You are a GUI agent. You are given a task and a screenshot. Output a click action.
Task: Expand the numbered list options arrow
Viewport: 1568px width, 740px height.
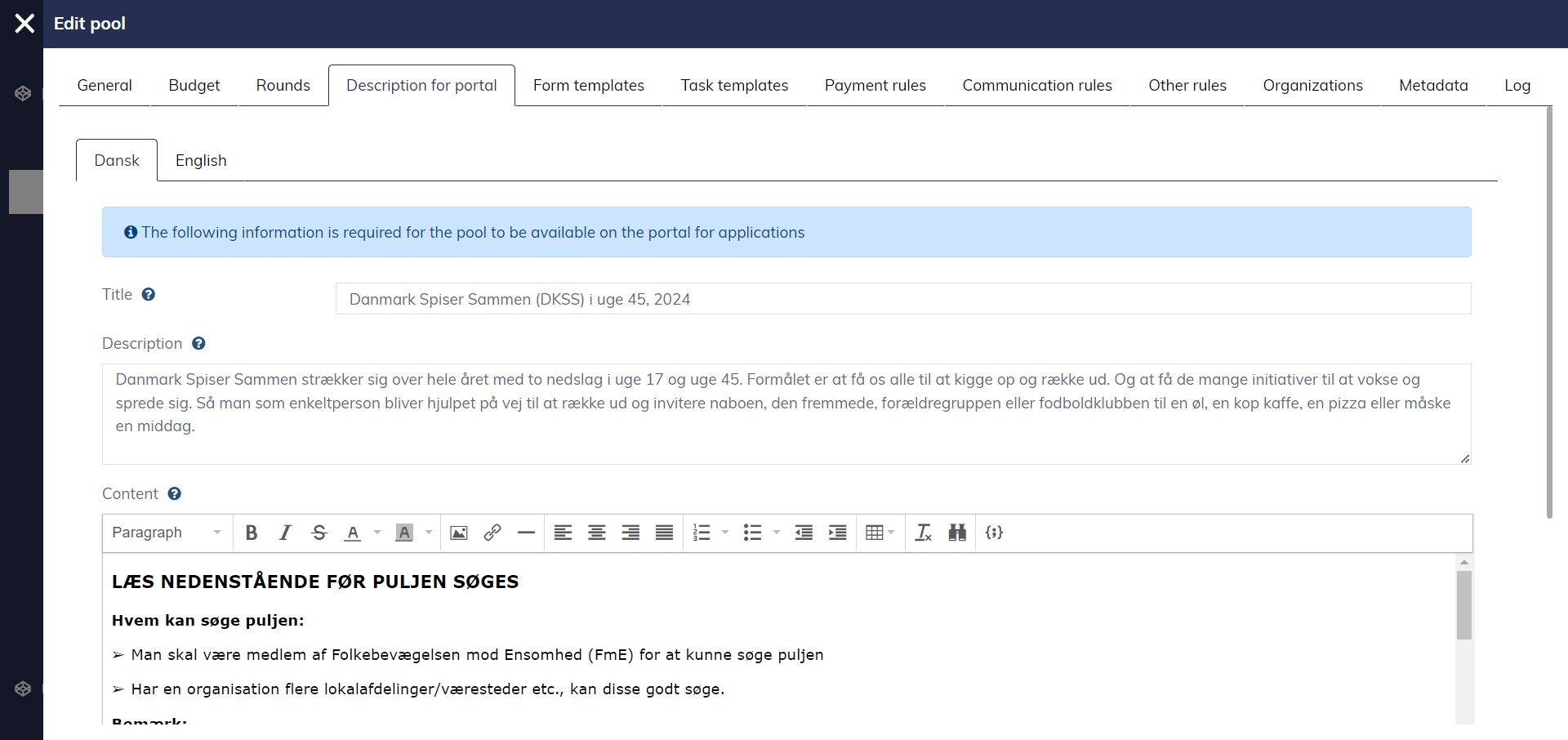[725, 533]
